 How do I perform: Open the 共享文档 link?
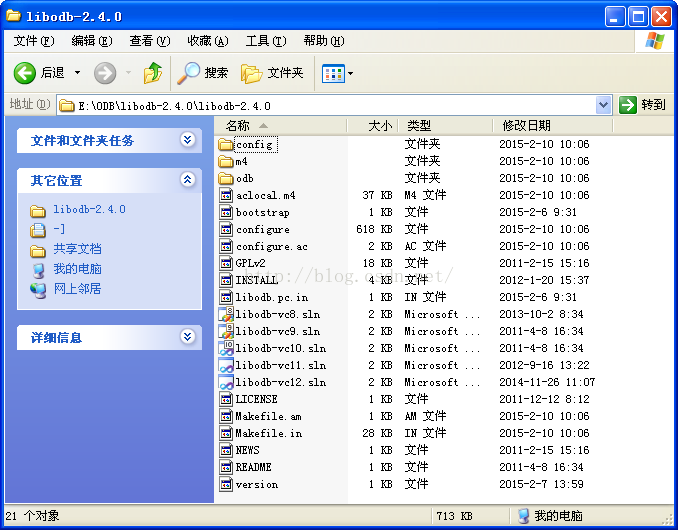point(77,249)
